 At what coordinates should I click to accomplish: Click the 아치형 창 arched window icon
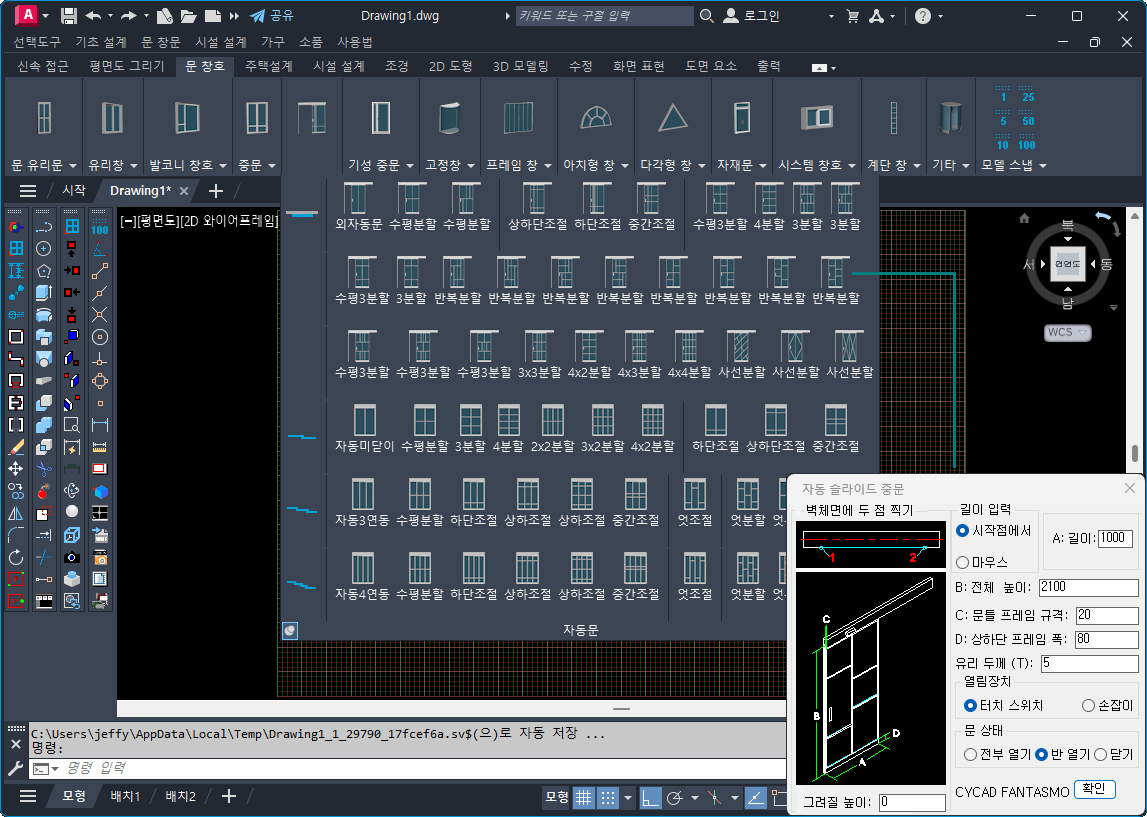(595, 118)
